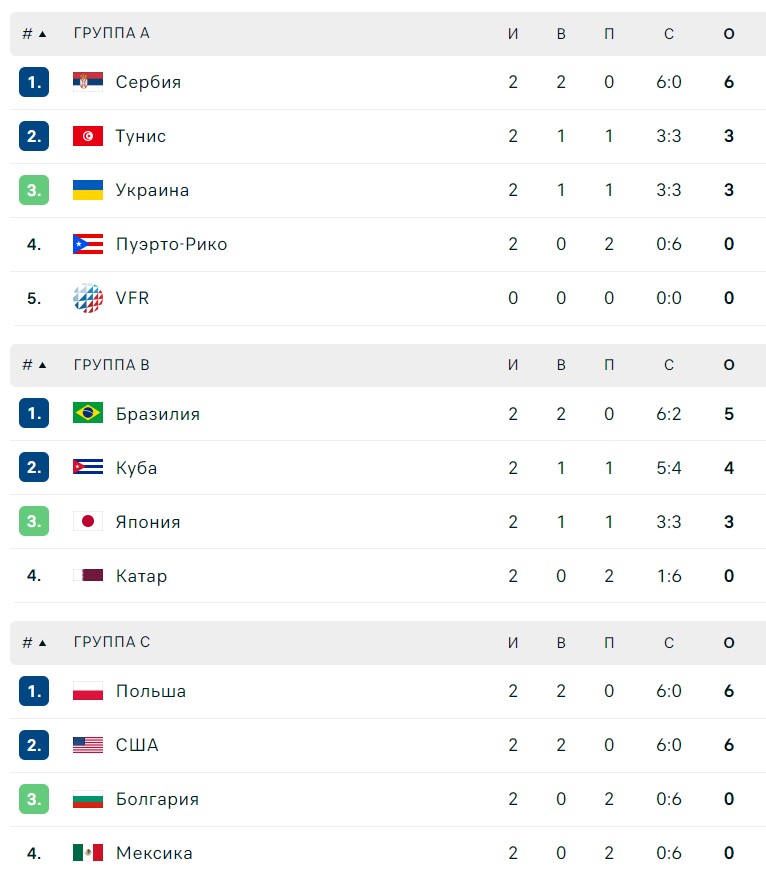Sort Группа B by rank arrow

point(42,365)
